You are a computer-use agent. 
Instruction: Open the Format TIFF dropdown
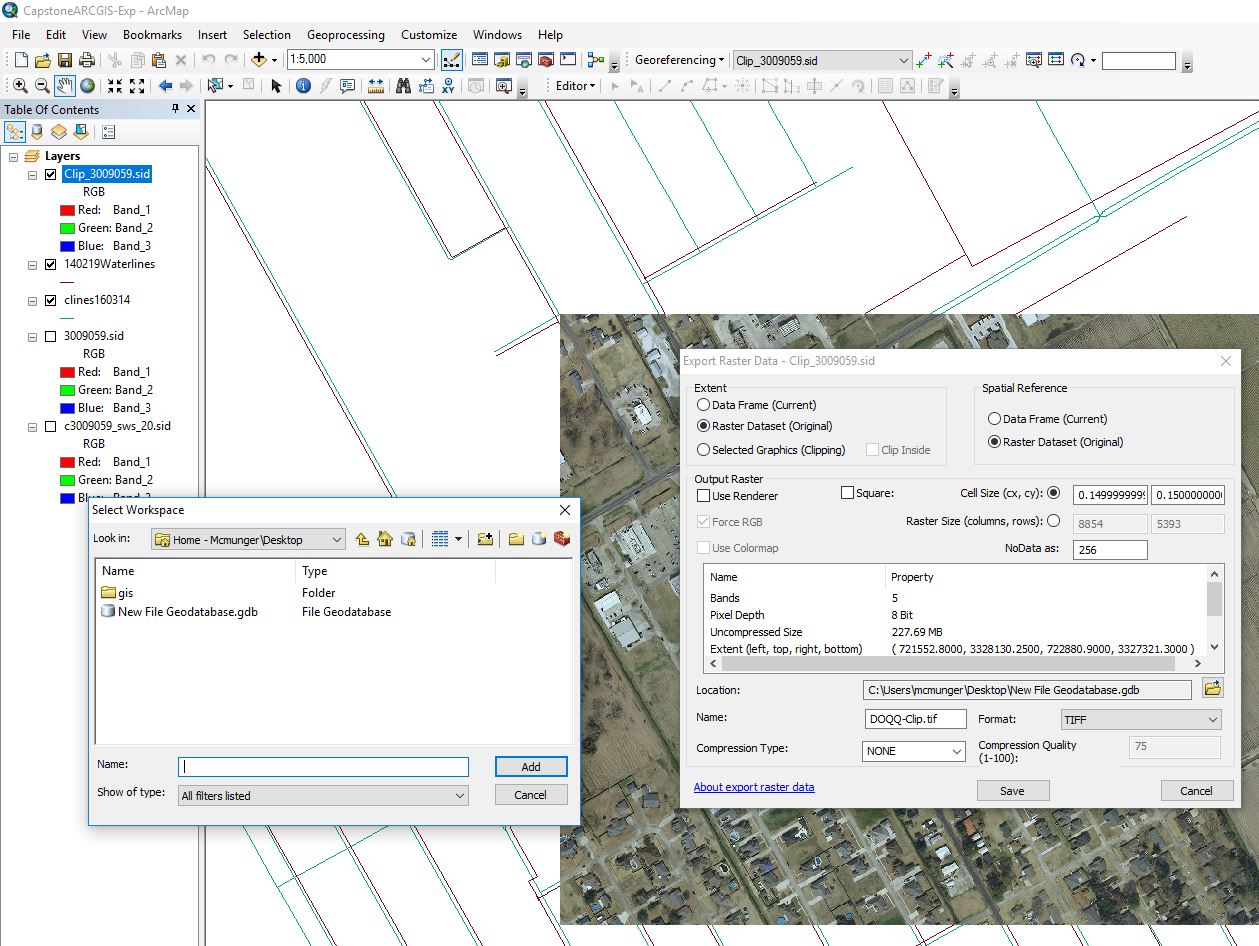tap(1141, 720)
